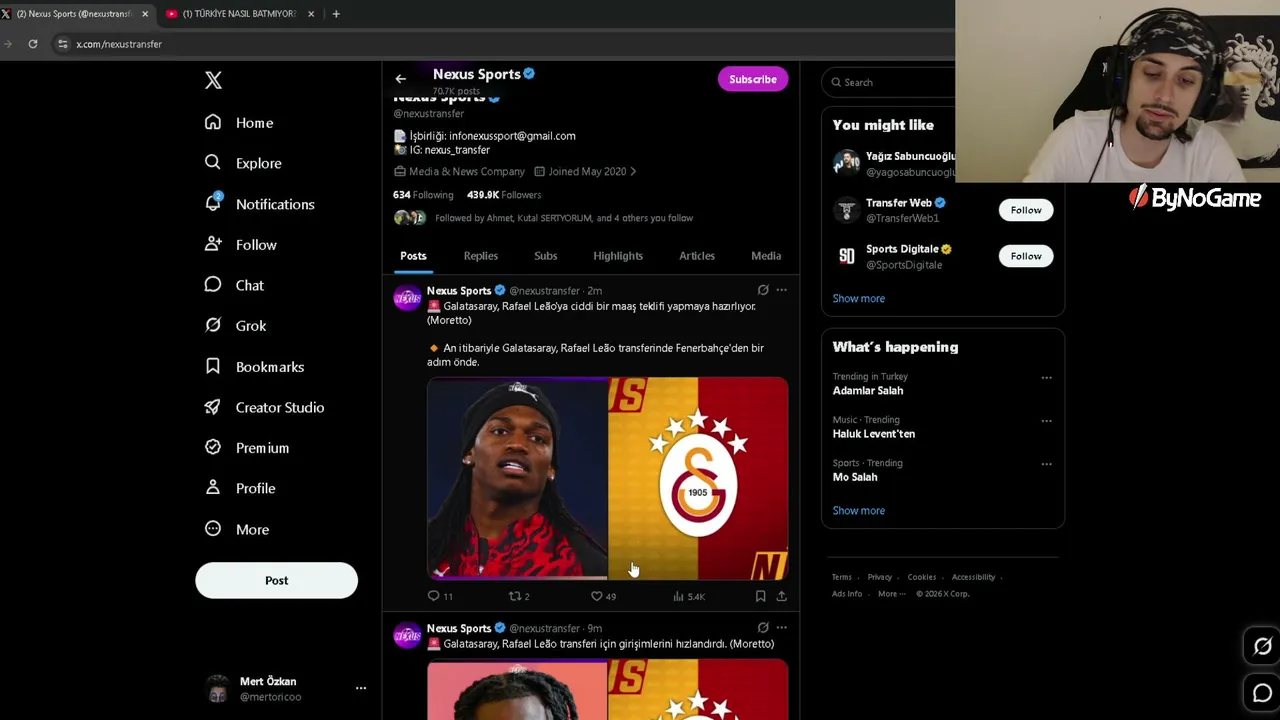Open the Notifications bell
The image size is (1280, 720).
[x=213, y=203]
